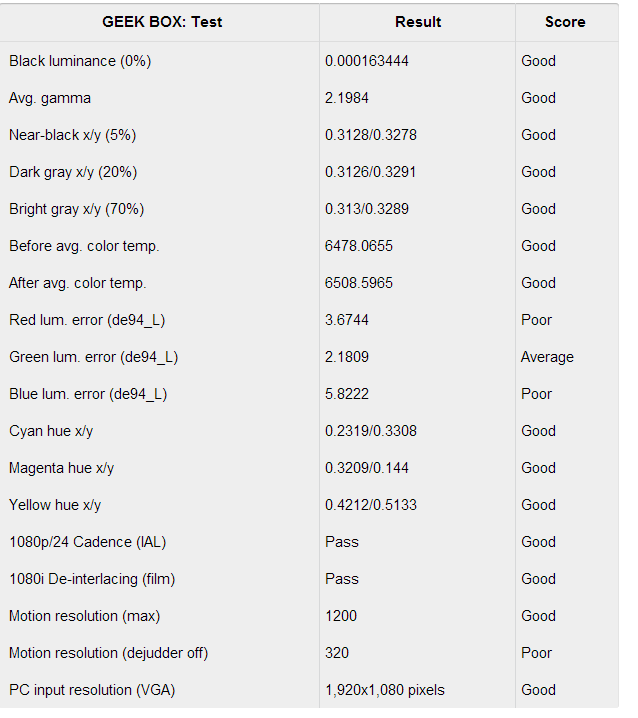
Task: Select the Black luminance (0%) row label
Action: click(x=80, y=61)
